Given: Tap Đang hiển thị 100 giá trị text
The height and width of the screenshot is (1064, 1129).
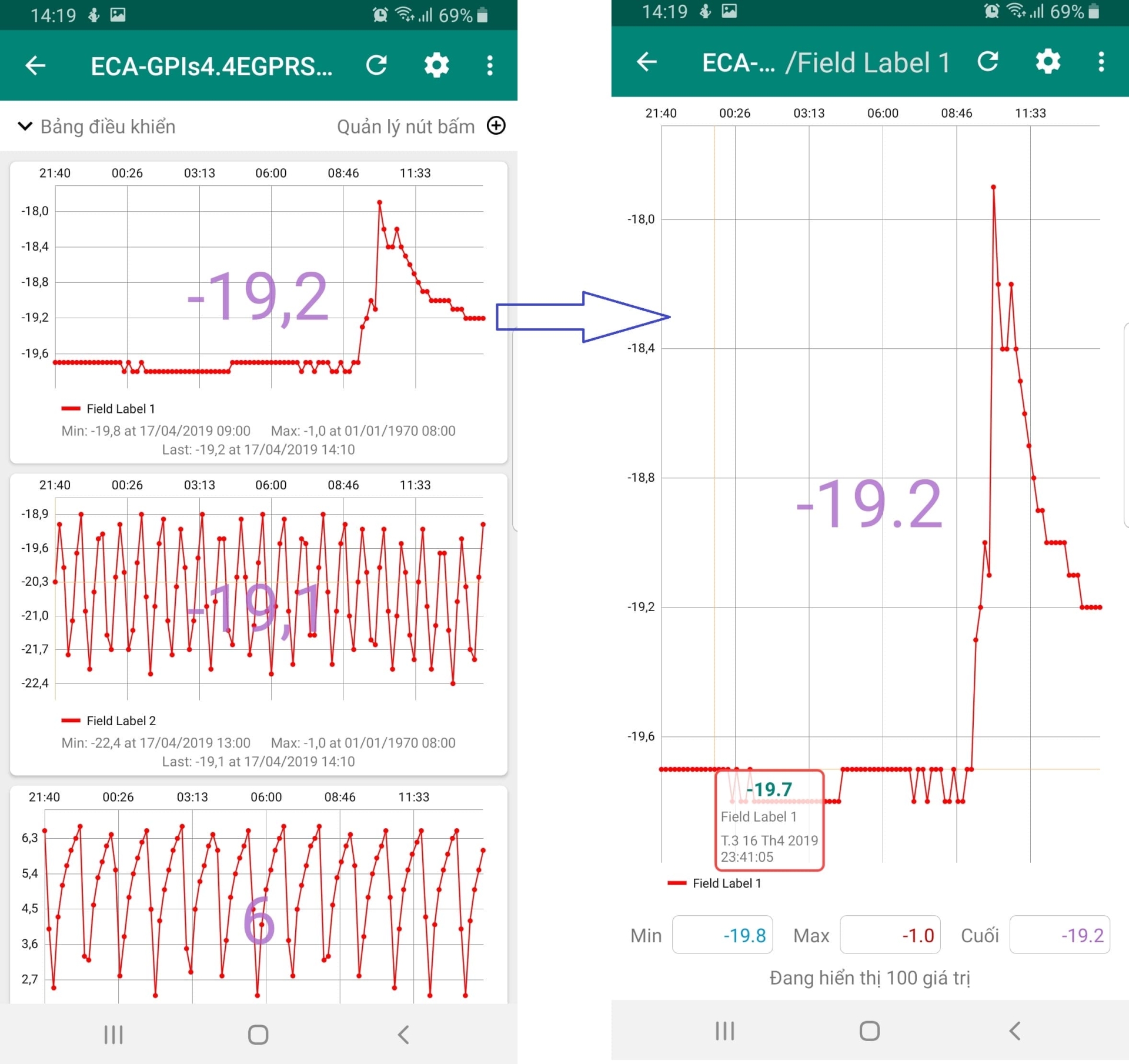Looking at the screenshot, I should pyautogui.click(x=870, y=978).
